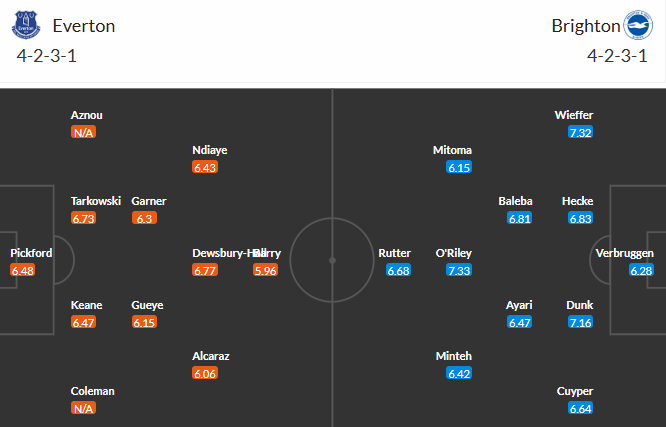Open the Brighton team name link
Screen dimensions: 666x427
(x=583, y=26)
